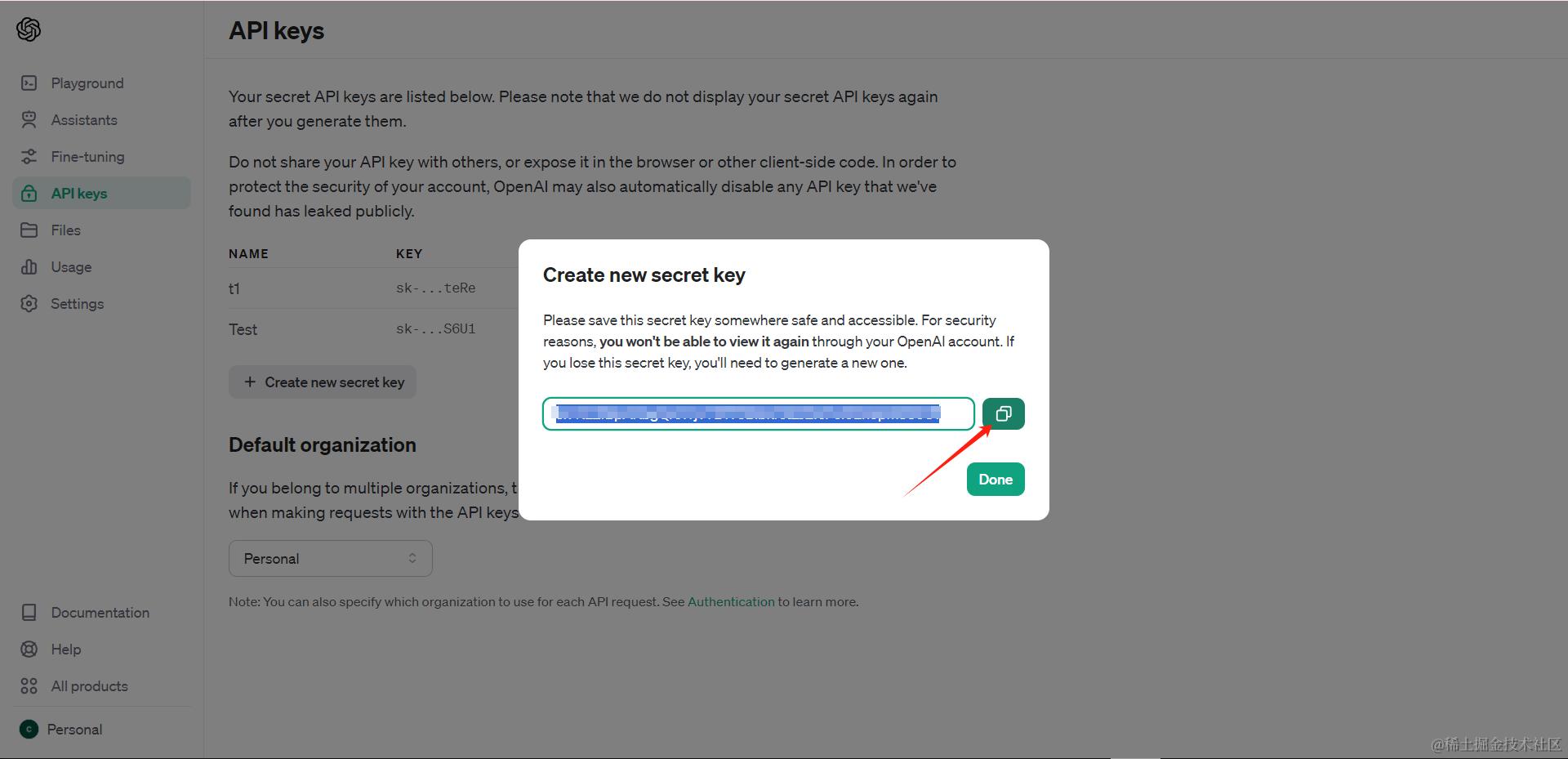This screenshot has width=1568, height=759.
Task: Click the OpenAI logo icon
Action: (29, 30)
